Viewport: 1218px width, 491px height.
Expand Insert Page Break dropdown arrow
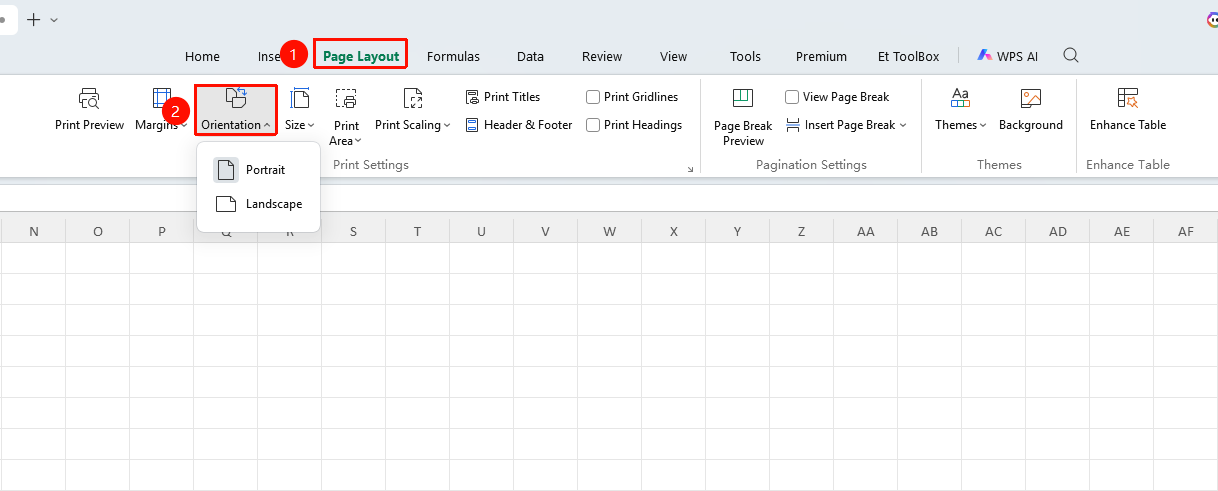click(x=903, y=125)
